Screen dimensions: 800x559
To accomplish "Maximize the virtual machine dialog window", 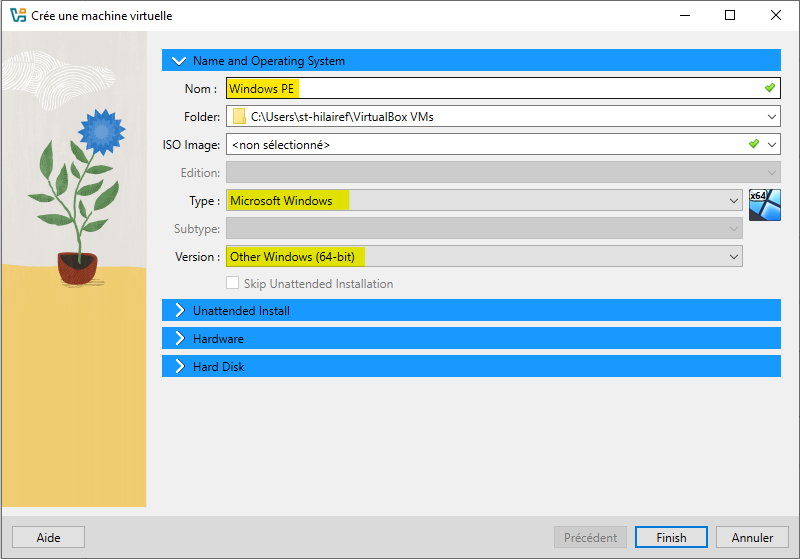I will (730, 15).
